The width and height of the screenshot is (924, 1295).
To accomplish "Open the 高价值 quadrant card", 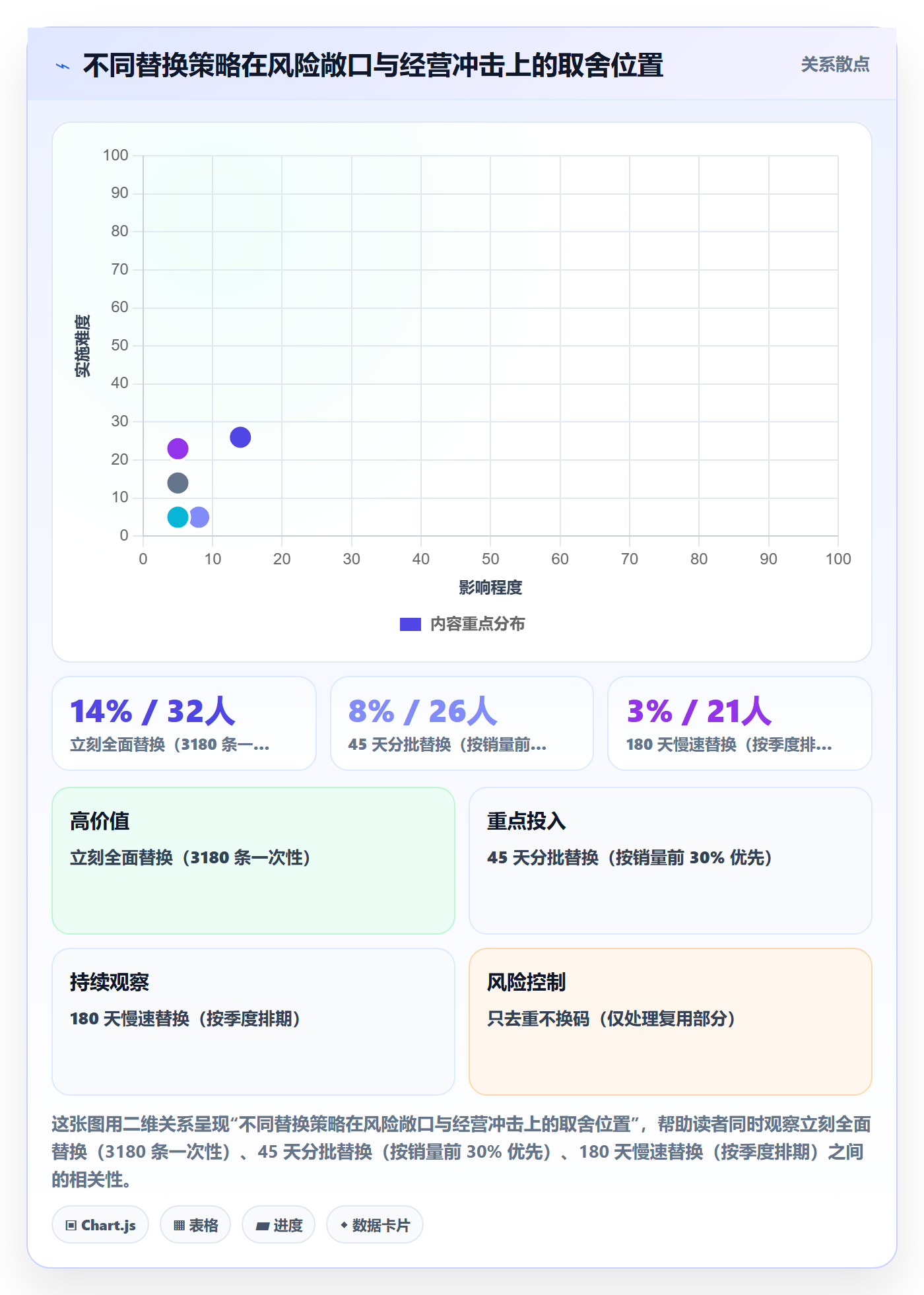I will pos(253,861).
